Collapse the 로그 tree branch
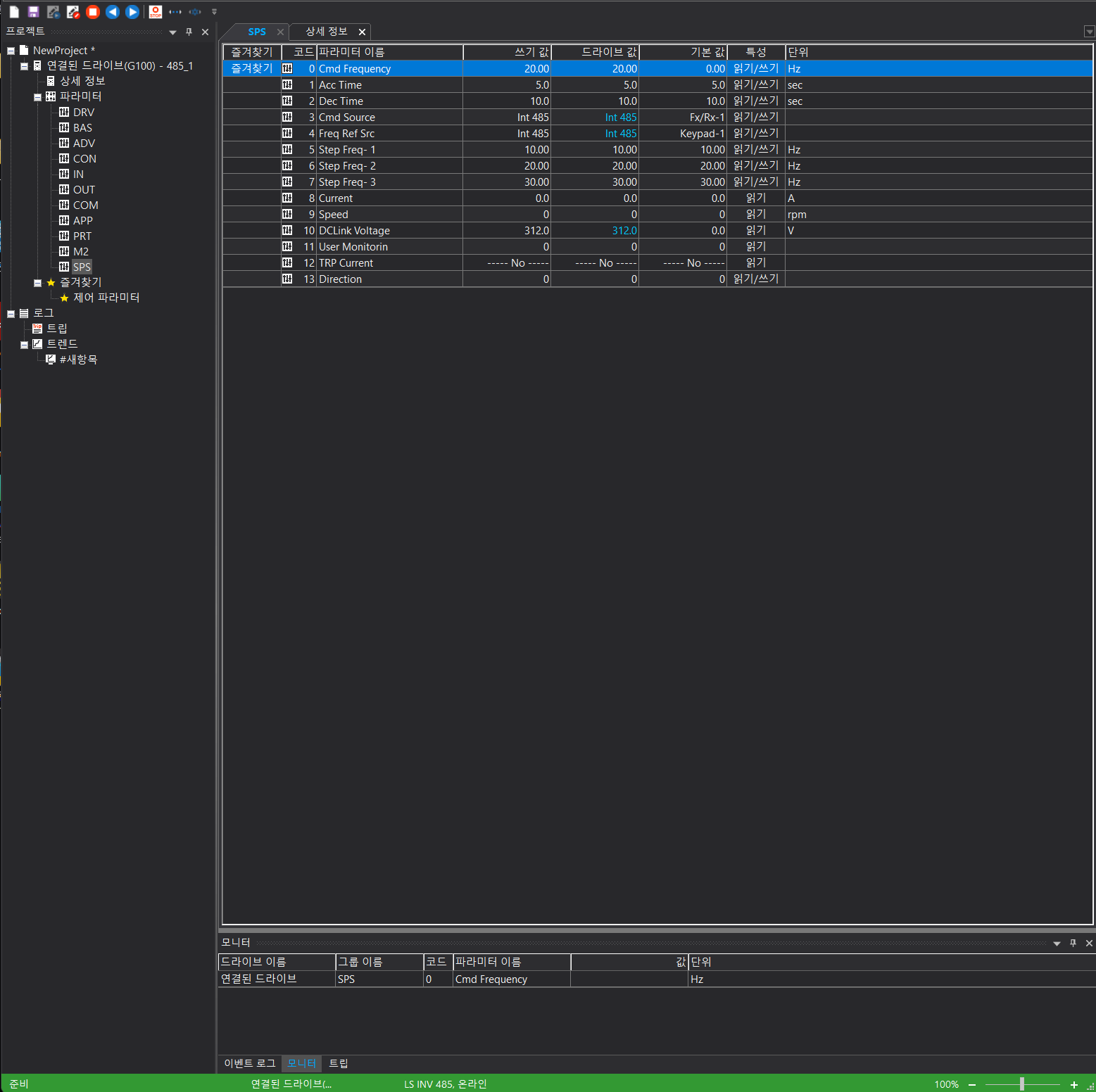Viewport: 1096px width, 1092px height. tap(11, 312)
